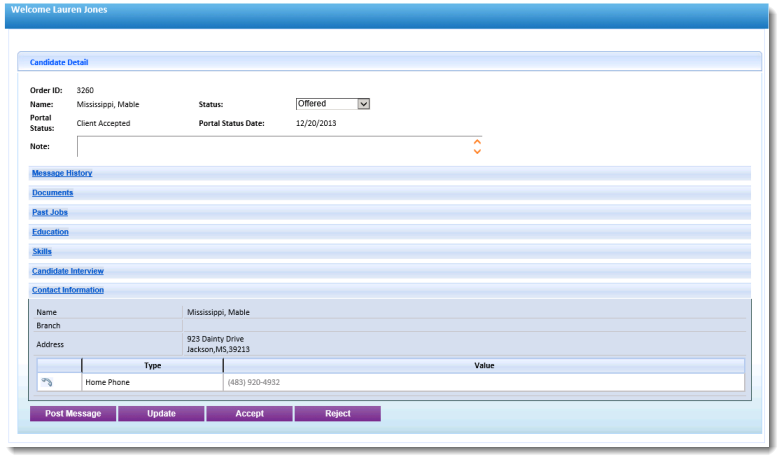Click the Candidate Detail panel header
Viewport: 784px width, 462px height.
[59, 62]
